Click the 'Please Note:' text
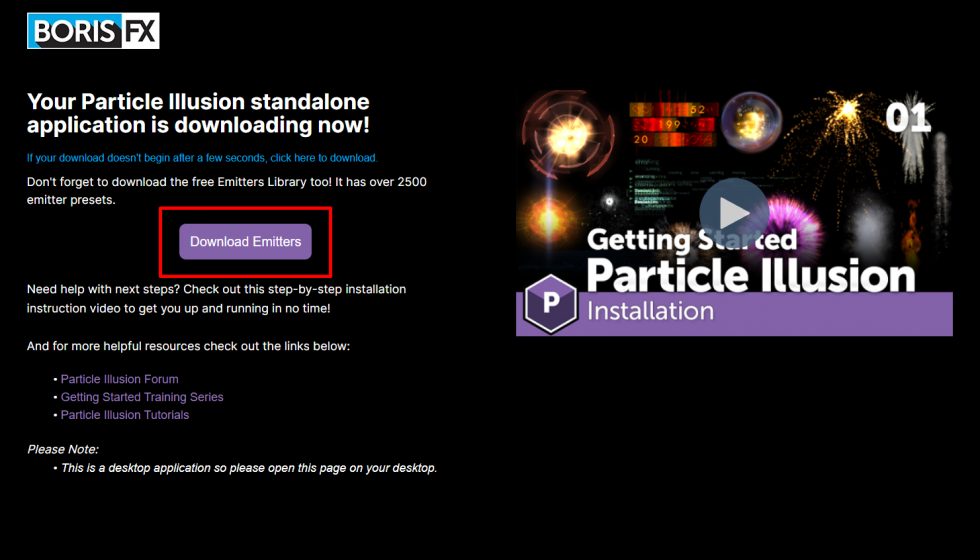Image resolution: width=980 pixels, height=560 pixels. [62, 449]
